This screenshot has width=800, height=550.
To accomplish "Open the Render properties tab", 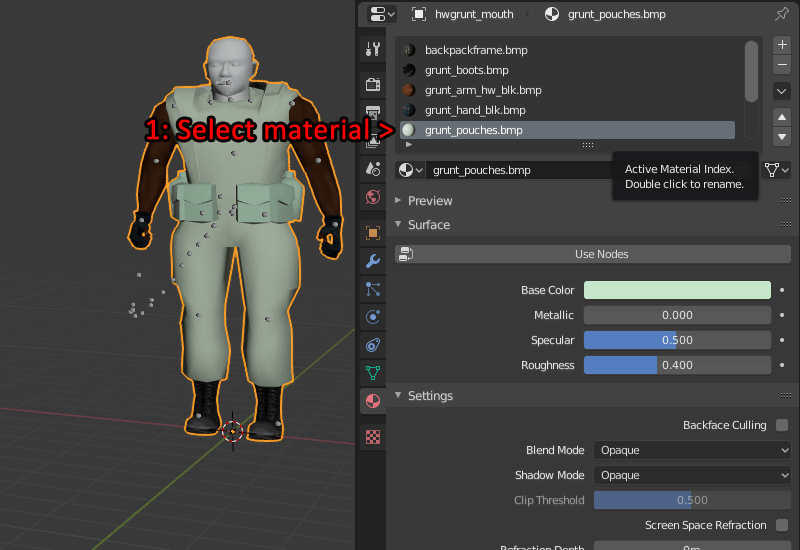I will pyautogui.click(x=373, y=84).
